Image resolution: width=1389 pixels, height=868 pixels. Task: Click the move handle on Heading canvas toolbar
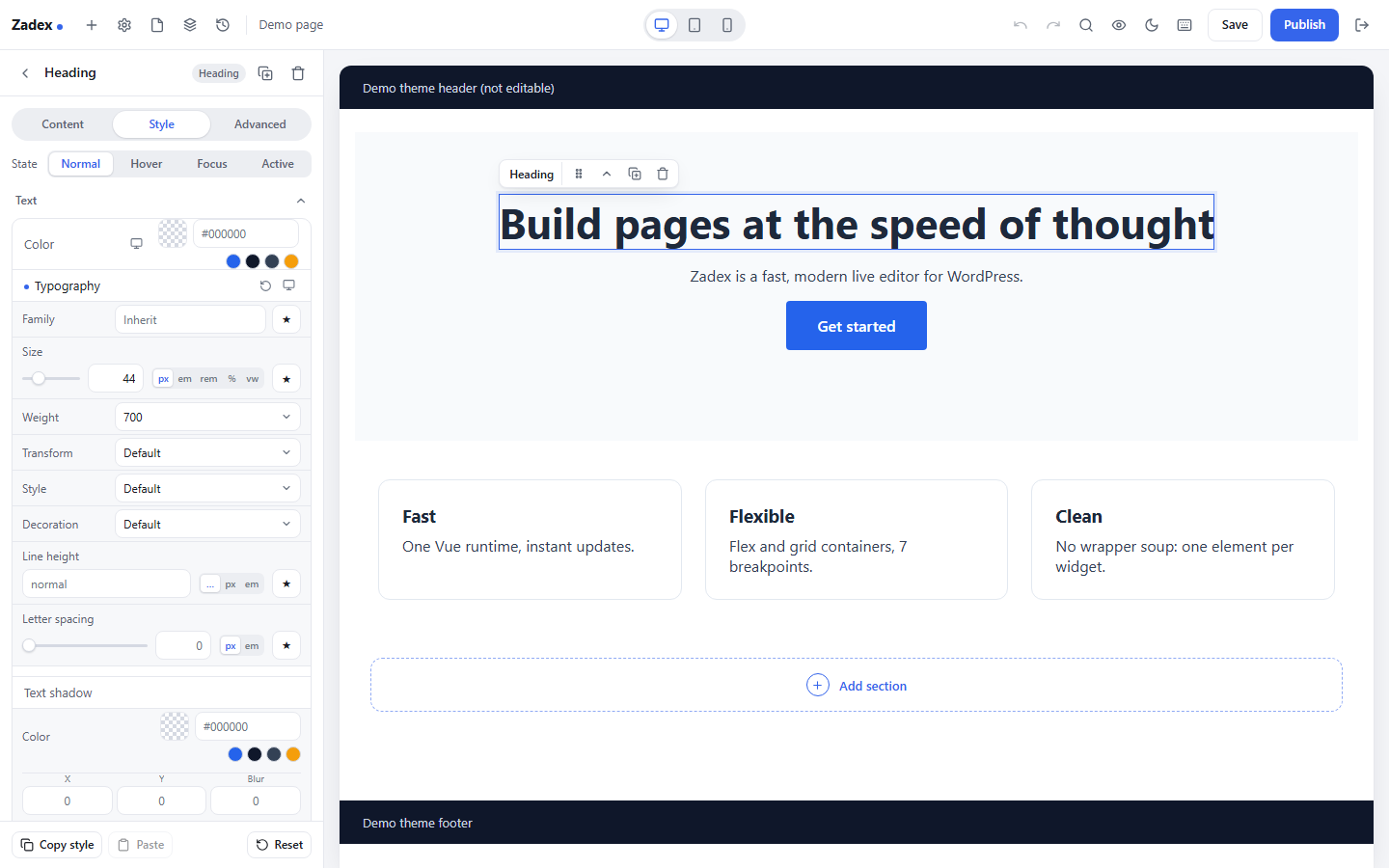click(x=579, y=174)
